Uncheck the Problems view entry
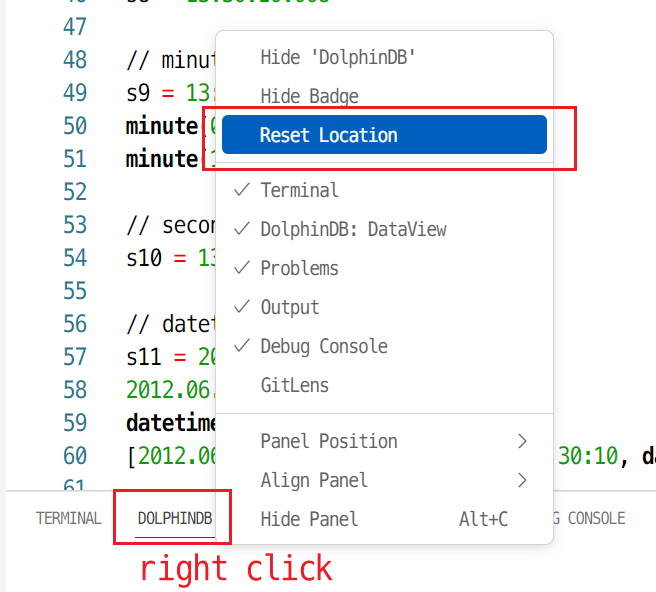 pos(299,268)
